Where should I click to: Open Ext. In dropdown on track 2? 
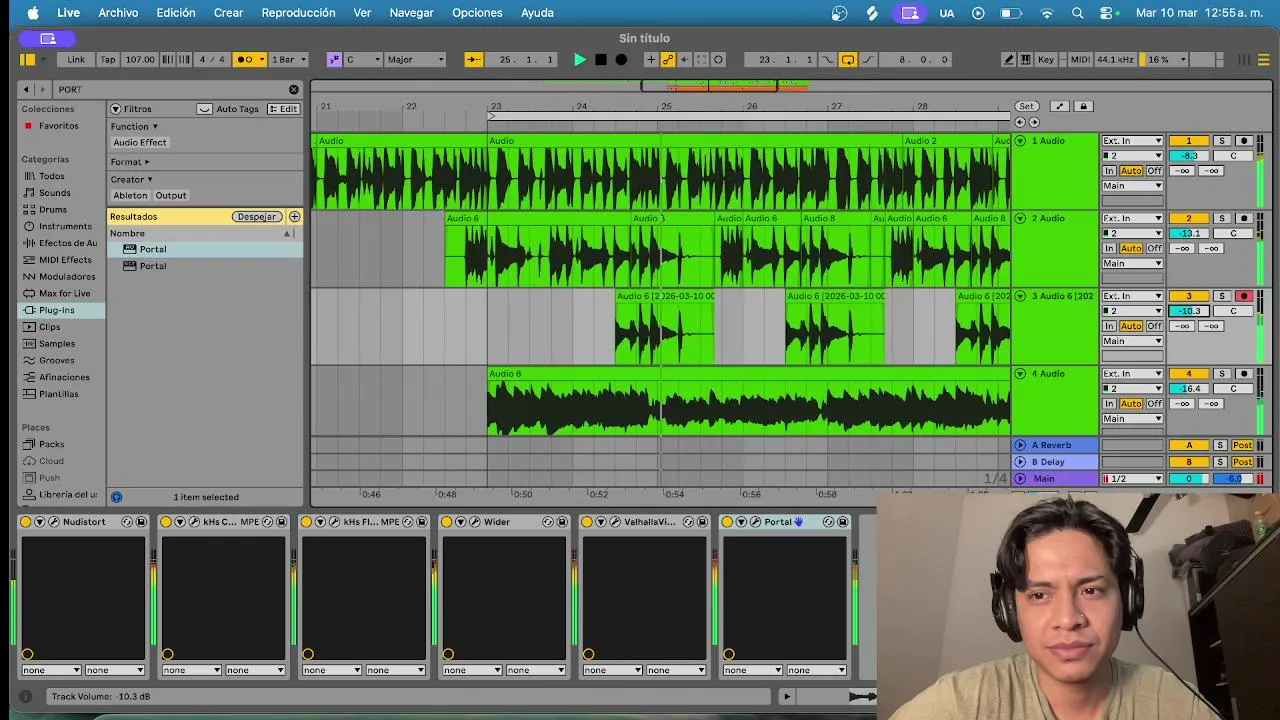pos(1133,218)
